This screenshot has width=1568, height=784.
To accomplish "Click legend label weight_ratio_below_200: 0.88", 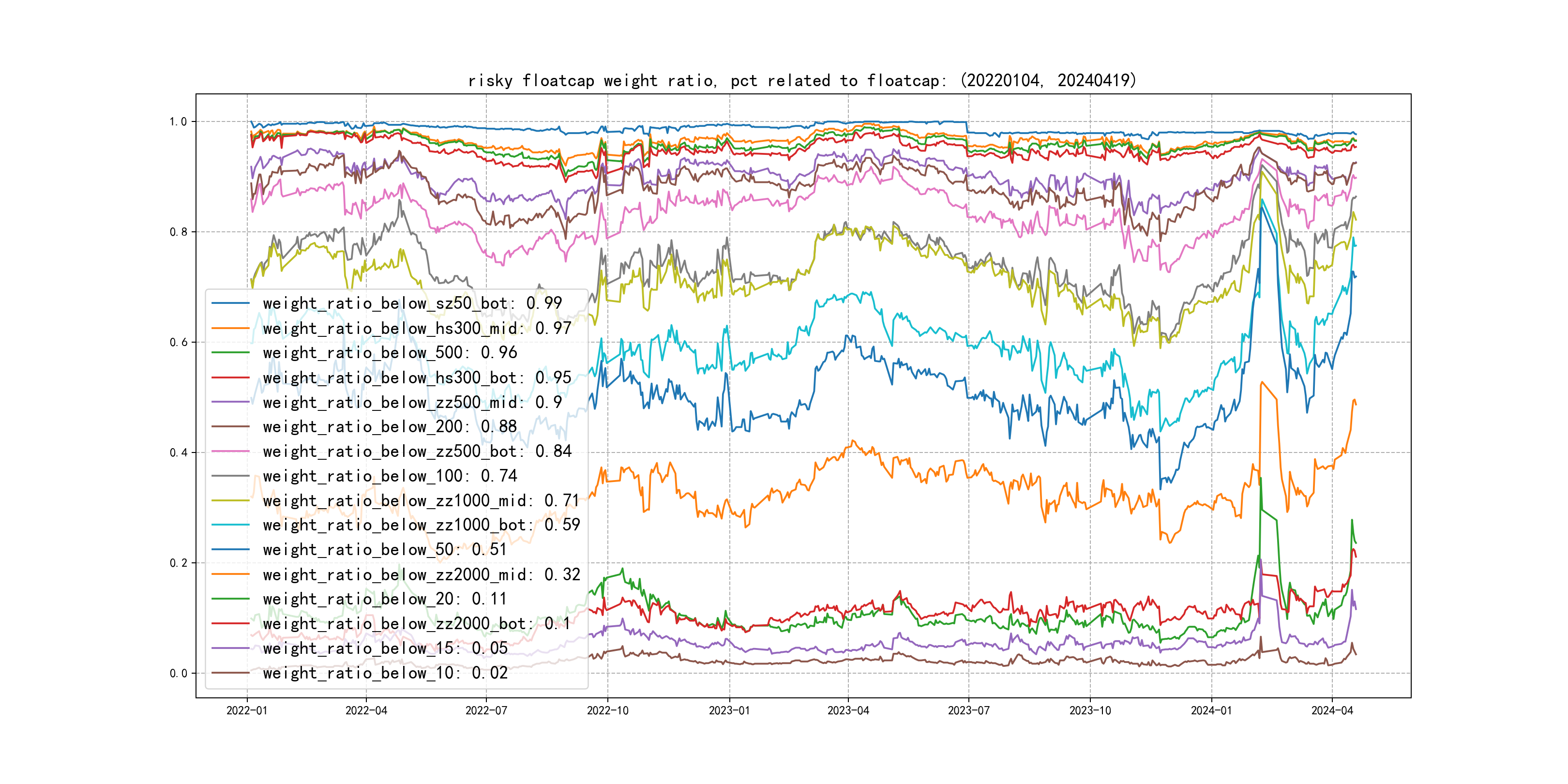I will pos(390,427).
